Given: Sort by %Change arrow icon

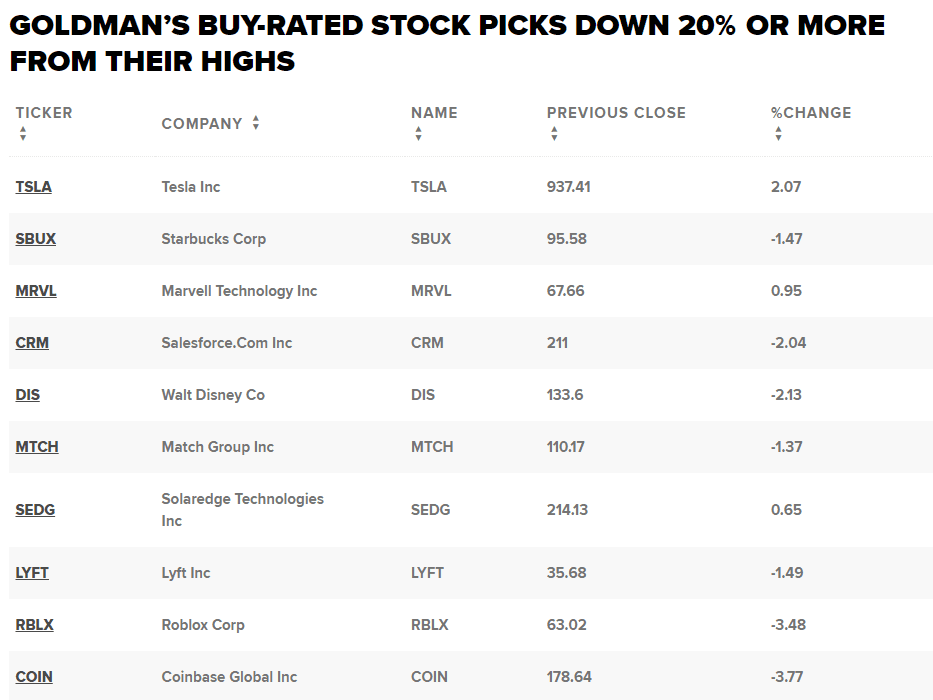Looking at the screenshot, I should [x=778, y=134].
